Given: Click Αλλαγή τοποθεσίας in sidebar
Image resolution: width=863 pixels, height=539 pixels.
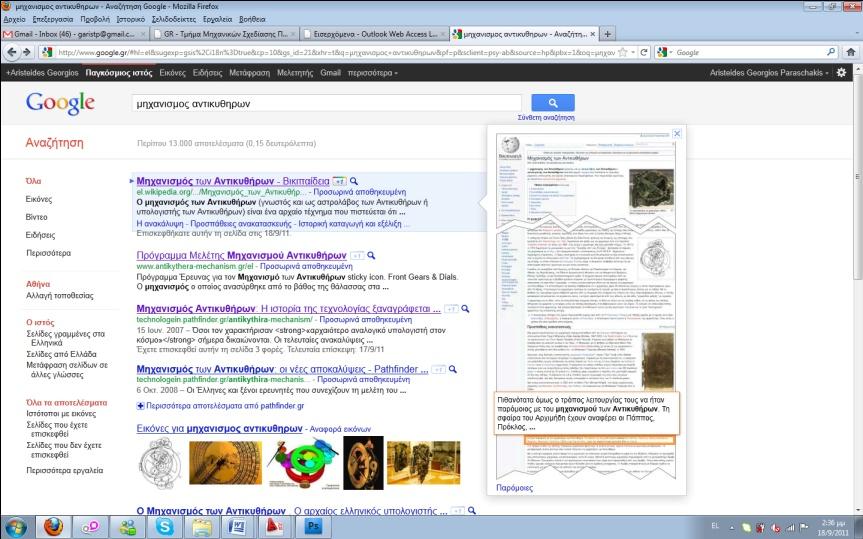Looking at the screenshot, I should click(60, 296).
